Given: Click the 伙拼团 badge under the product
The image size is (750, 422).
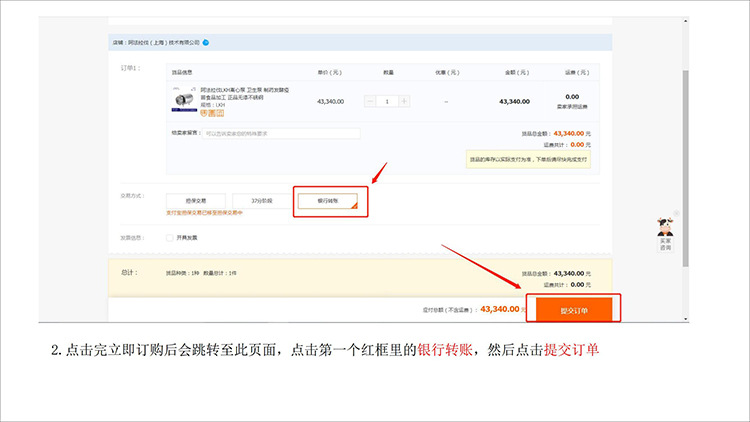Looking at the screenshot, I should pos(212,113).
